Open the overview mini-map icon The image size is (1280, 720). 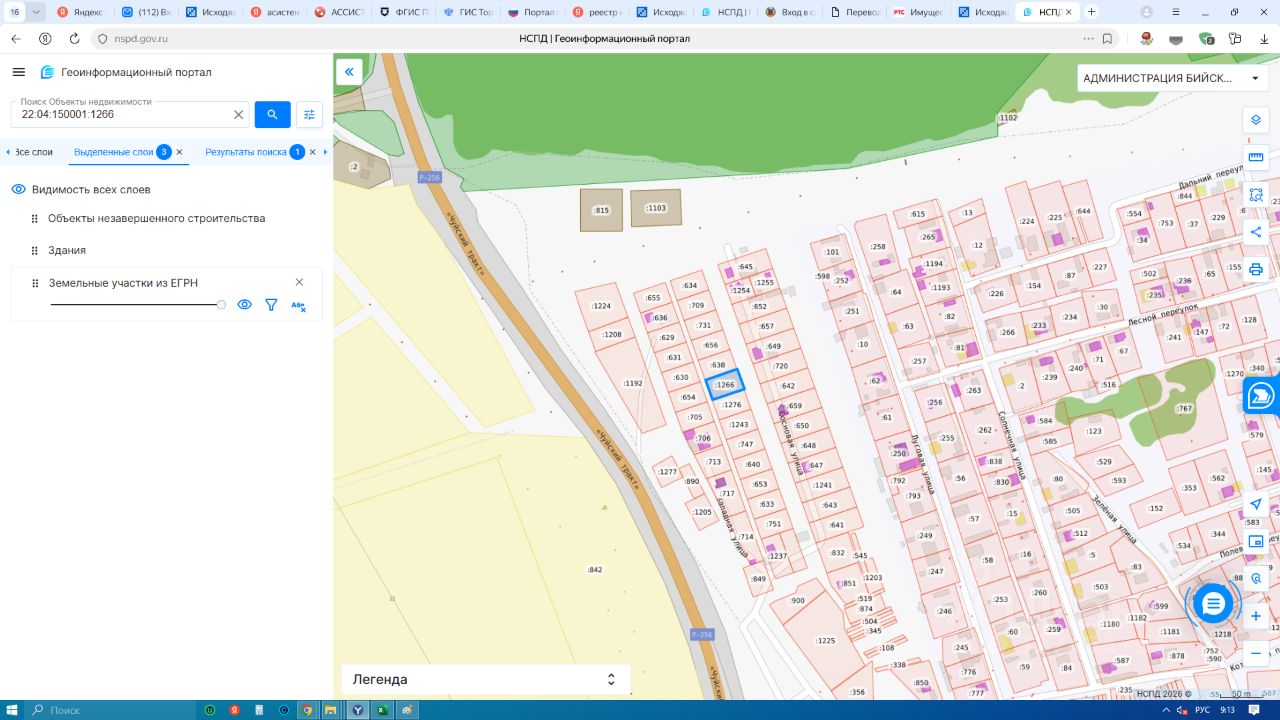click(1256, 541)
